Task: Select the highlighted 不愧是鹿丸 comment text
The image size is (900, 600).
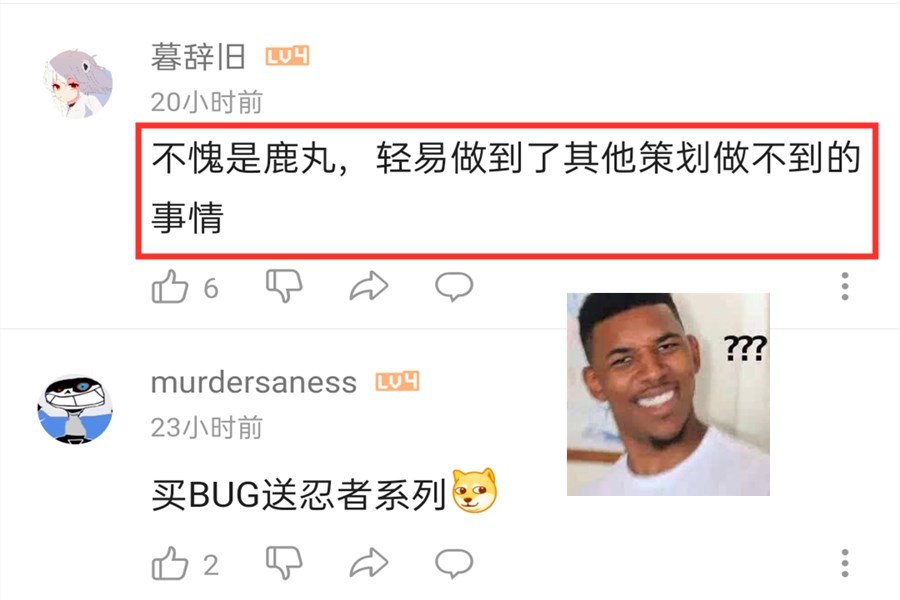Action: point(507,190)
